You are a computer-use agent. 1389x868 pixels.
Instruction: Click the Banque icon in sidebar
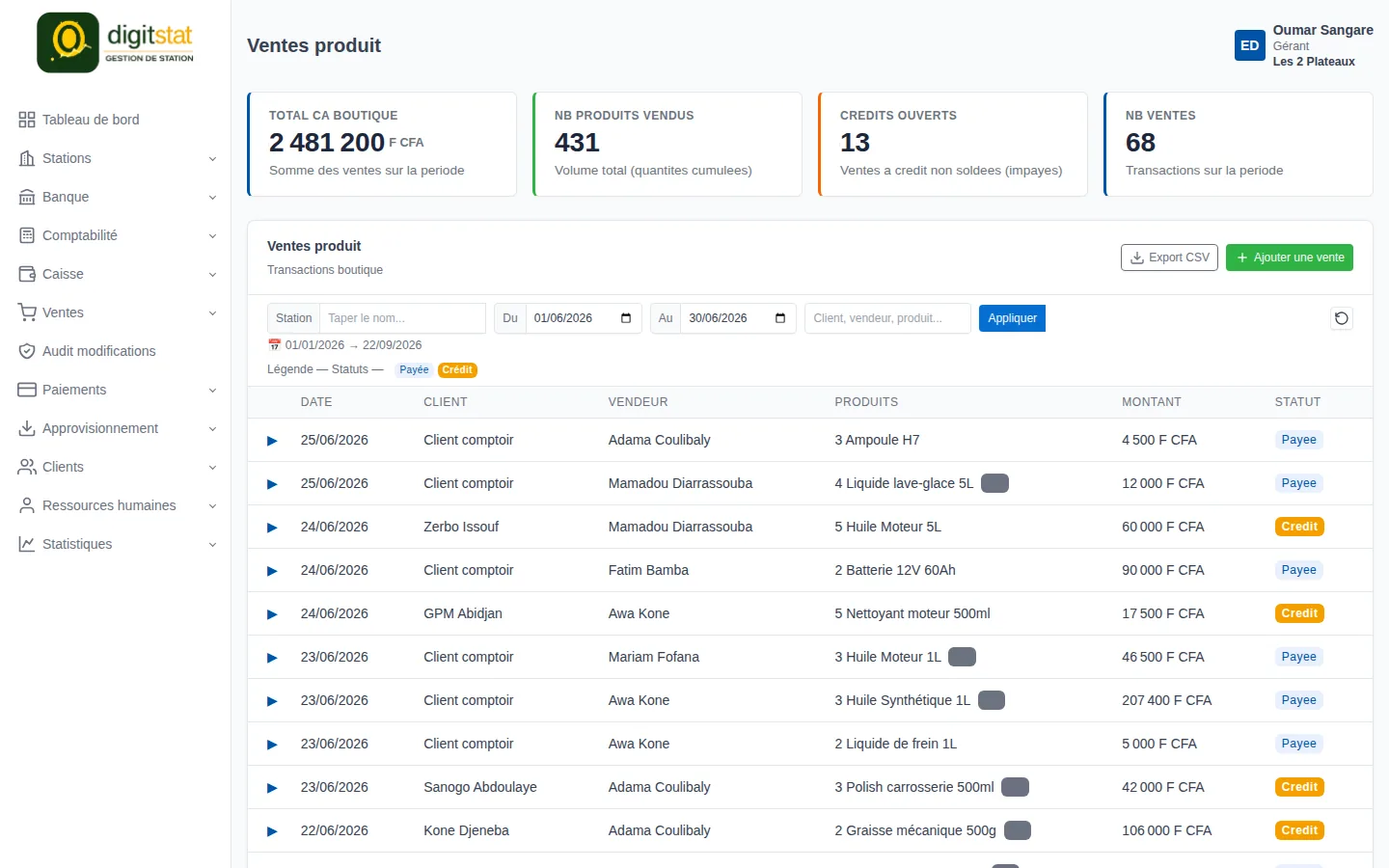coord(27,197)
